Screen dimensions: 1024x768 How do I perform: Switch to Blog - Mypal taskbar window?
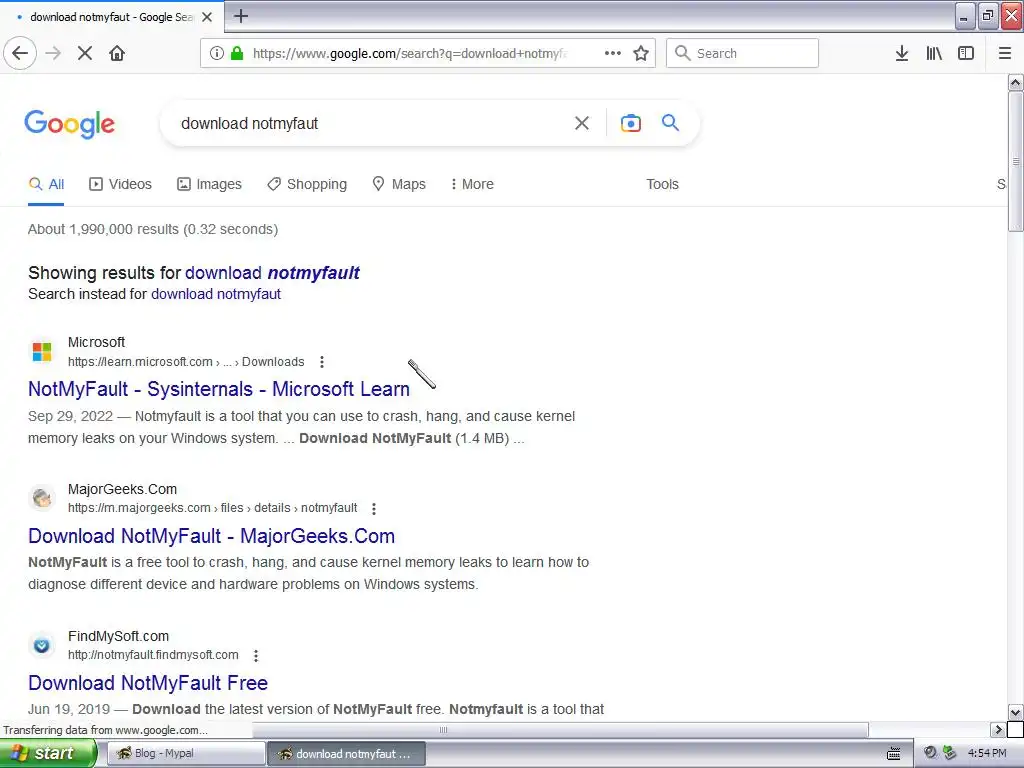(x=185, y=753)
